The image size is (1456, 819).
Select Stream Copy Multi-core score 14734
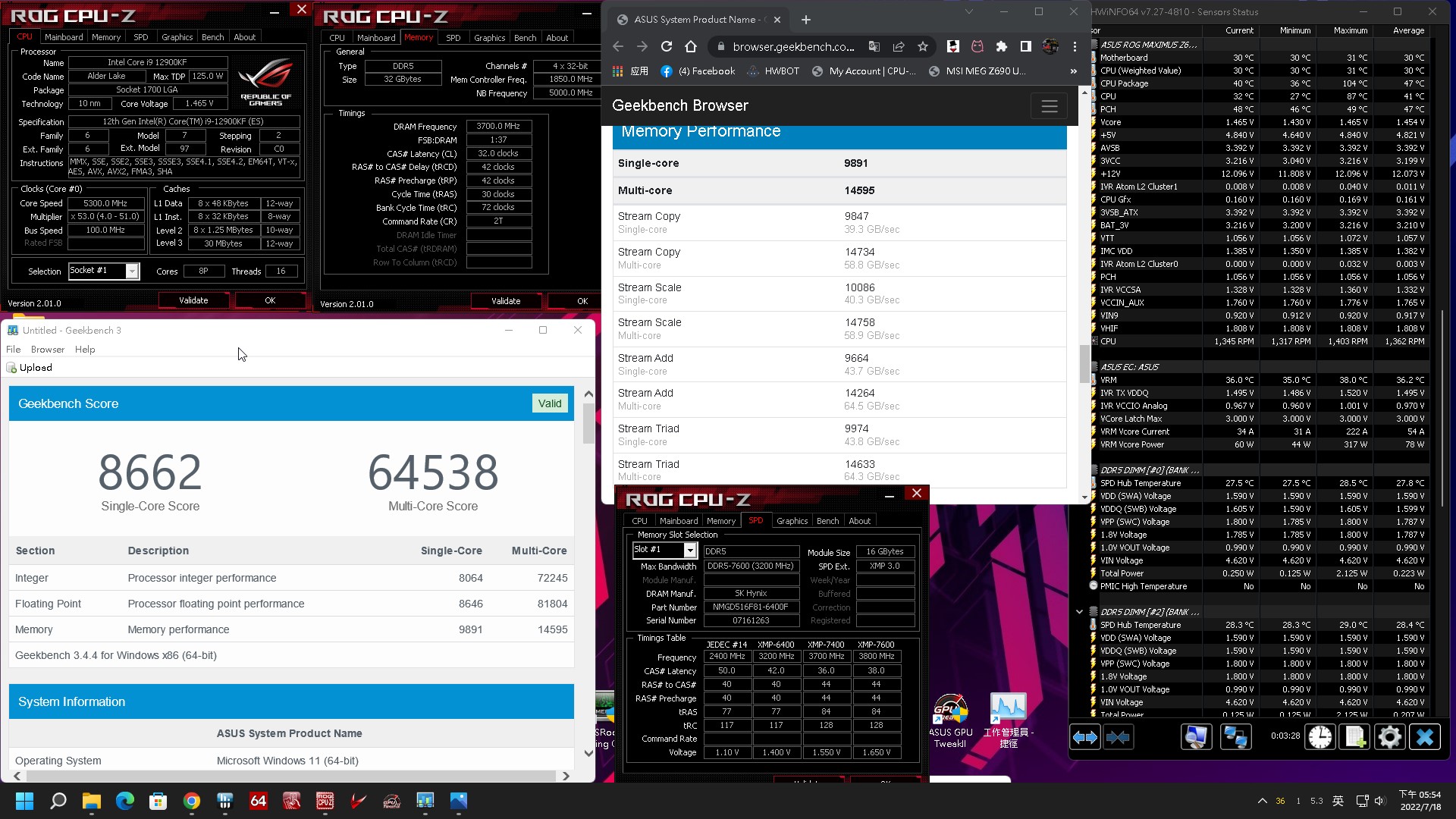[860, 252]
